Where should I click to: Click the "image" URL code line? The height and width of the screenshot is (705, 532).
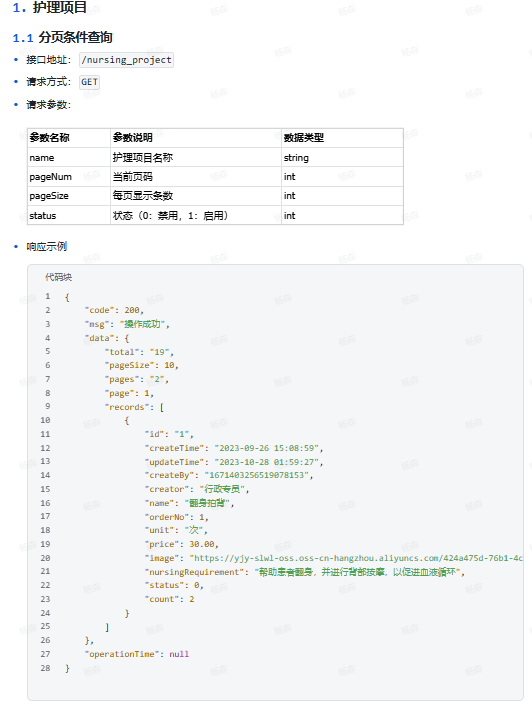pos(334,558)
